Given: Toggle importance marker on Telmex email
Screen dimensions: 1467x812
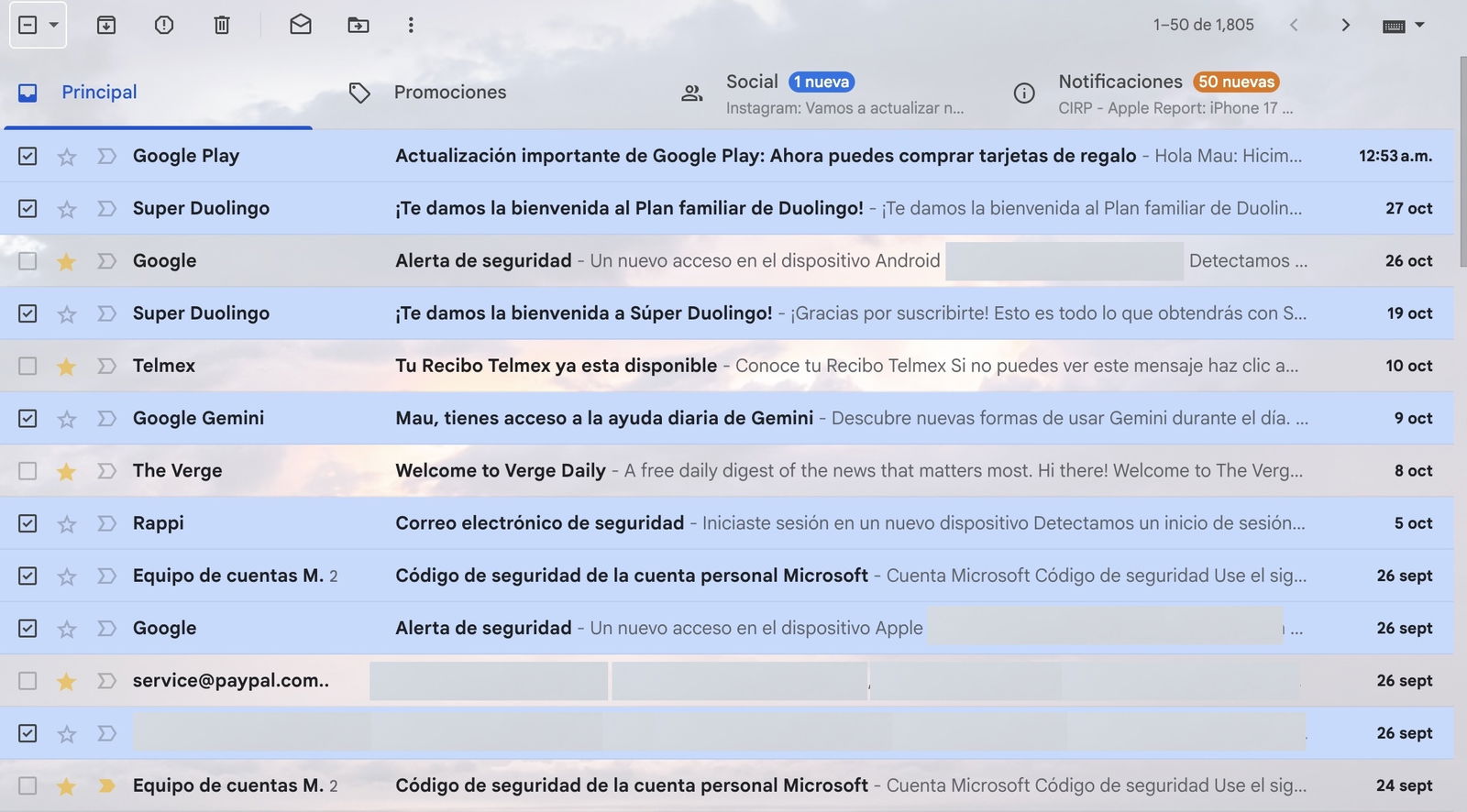Looking at the screenshot, I should (x=106, y=366).
